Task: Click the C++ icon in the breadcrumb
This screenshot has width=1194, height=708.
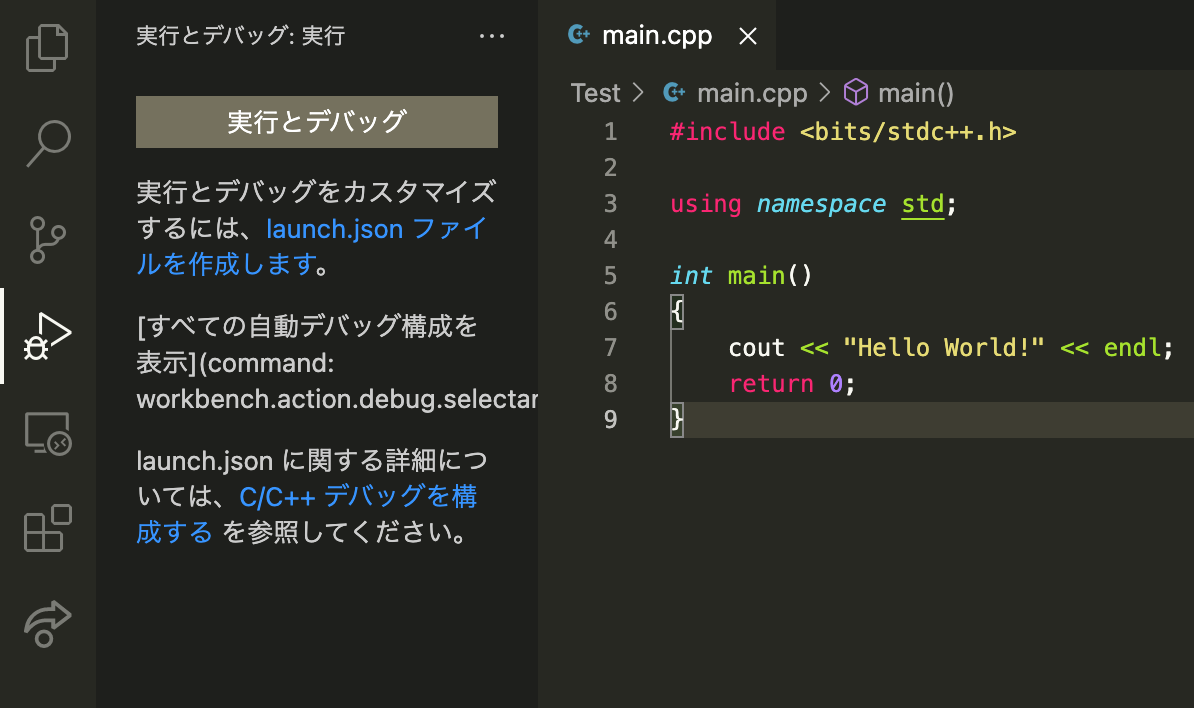Action: pos(674,92)
